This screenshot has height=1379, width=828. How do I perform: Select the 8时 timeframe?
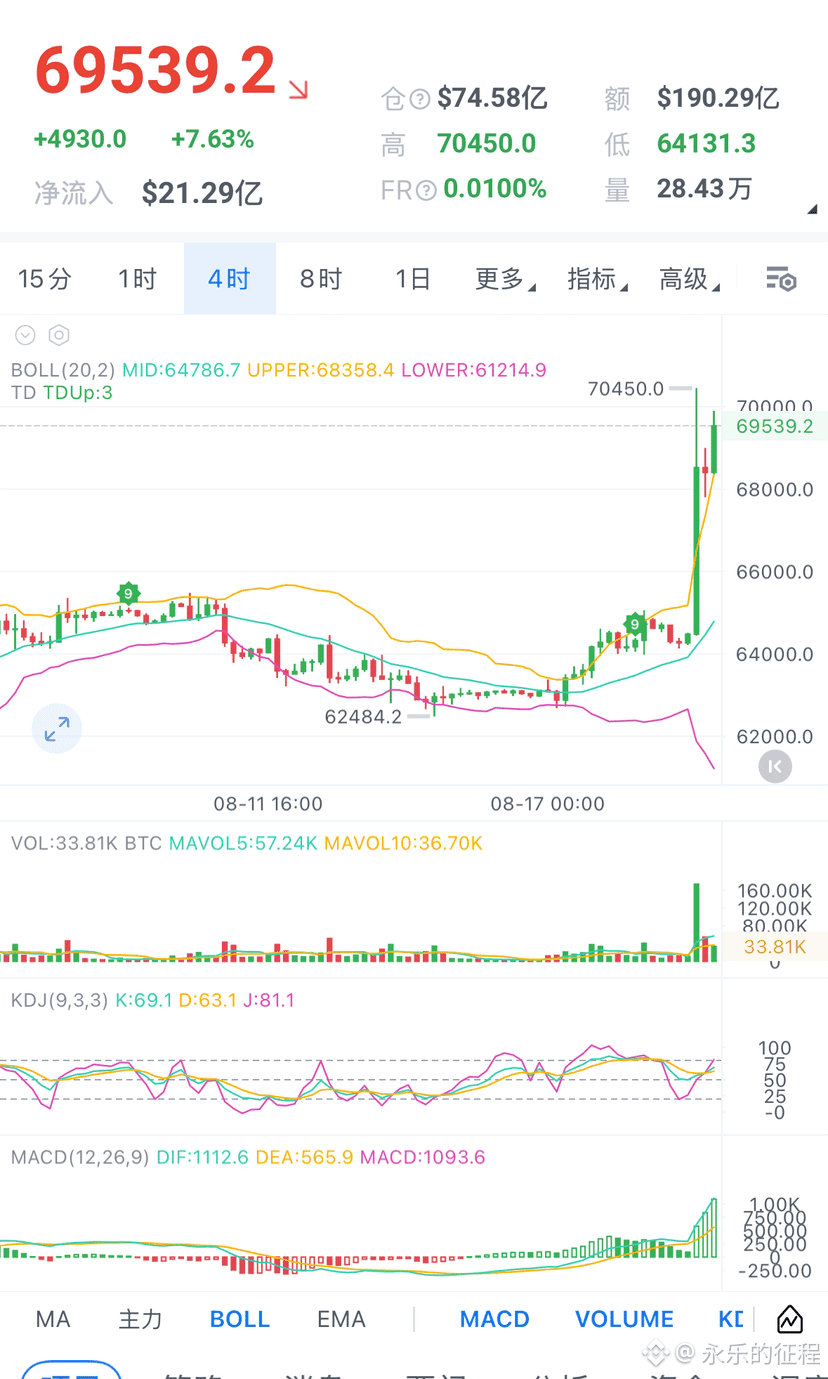[x=321, y=279]
